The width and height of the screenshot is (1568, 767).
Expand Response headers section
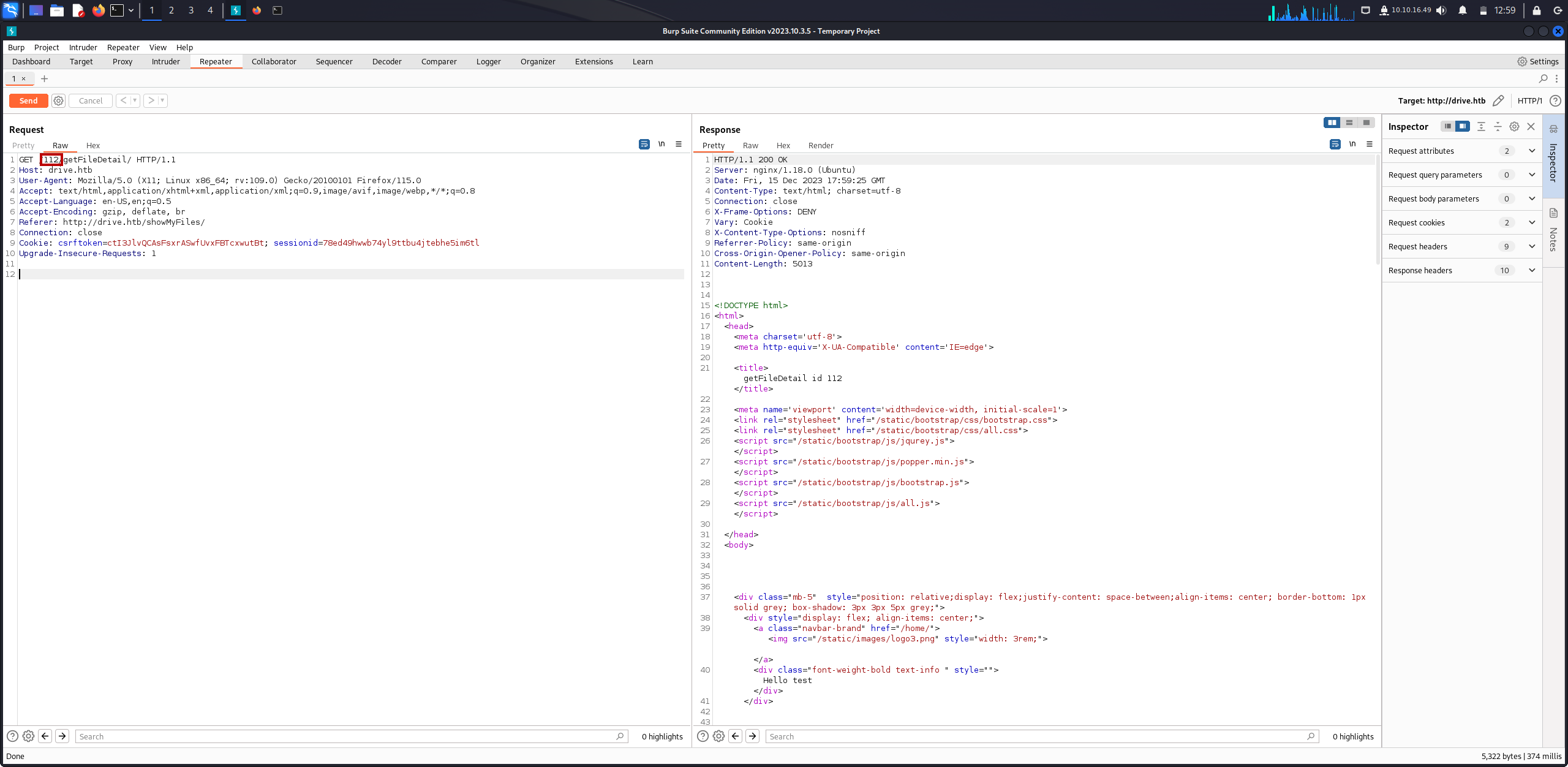pyautogui.click(x=1462, y=270)
